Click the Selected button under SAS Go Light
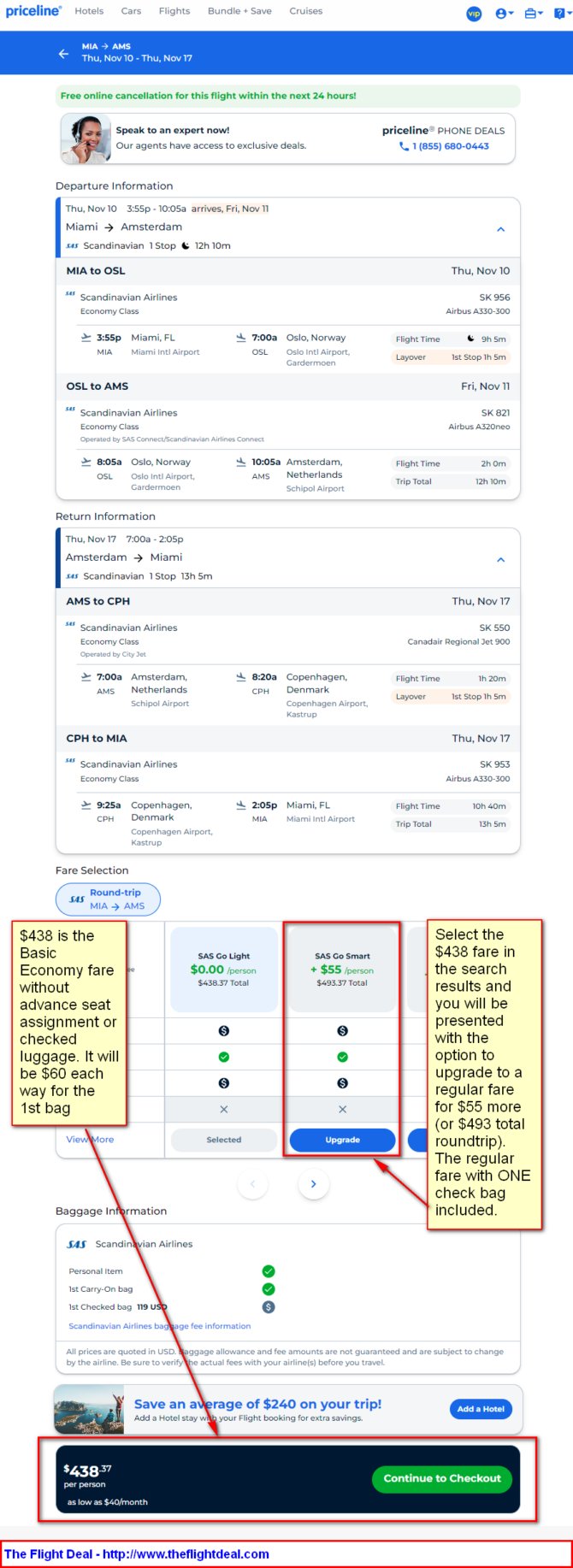Viewport: 573px width, 1568px height. click(x=224, y=1140)
